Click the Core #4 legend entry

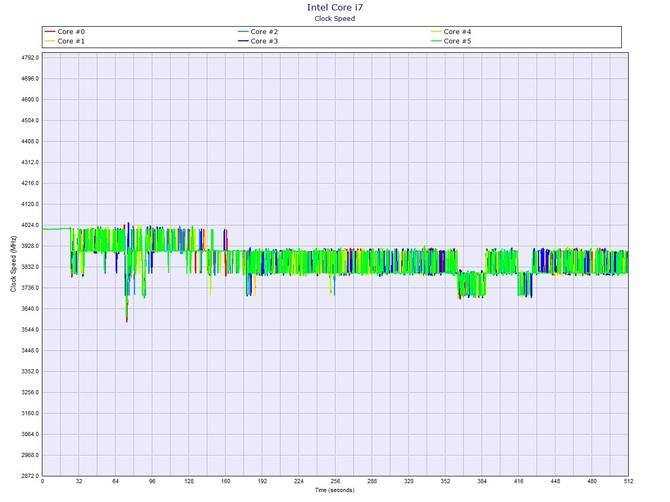451,32
